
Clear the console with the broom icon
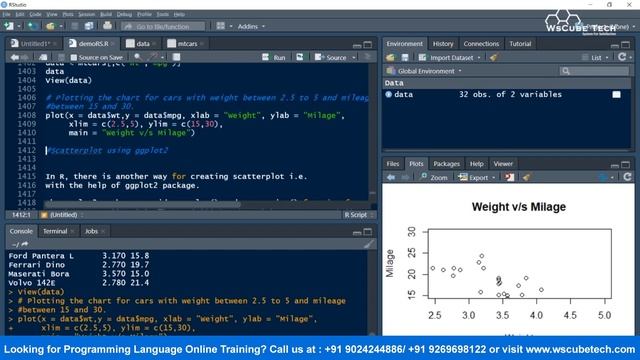pyautogui.click(x=369, y=244)
